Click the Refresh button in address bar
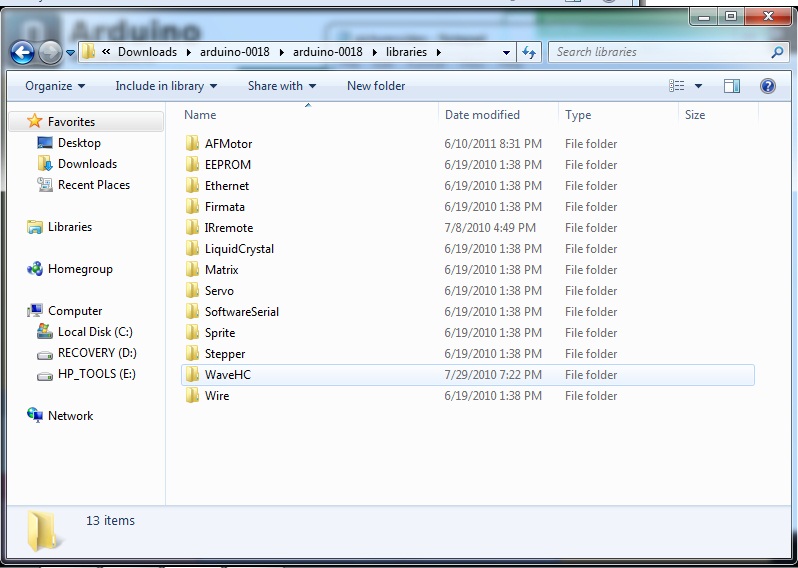Viewport: 798px width, 568px height. click(529, 52)
